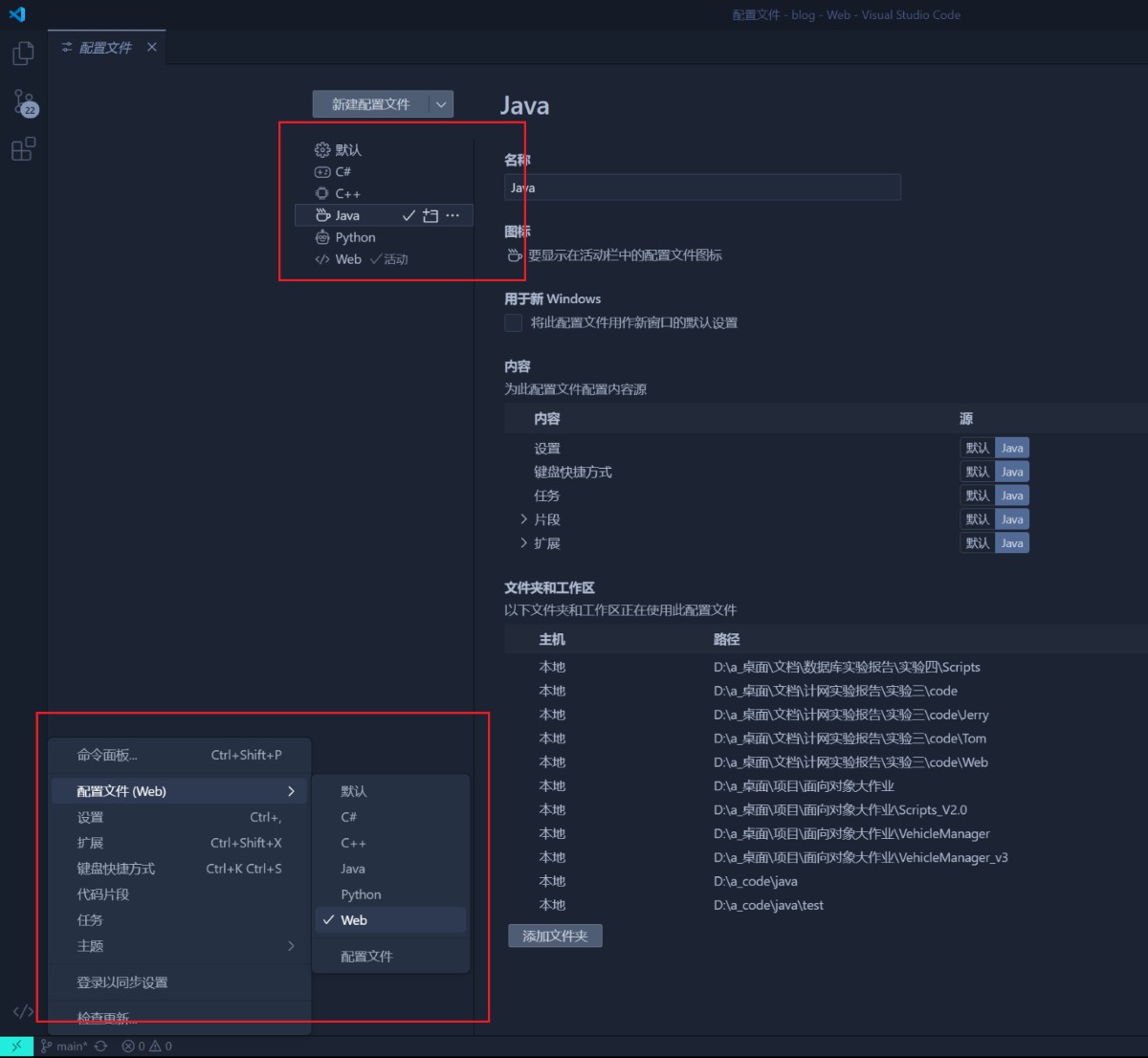Open the 主题 submenu in the menu
Viewport: 1148px width, 1058px height.
click(x=179, y=946)
